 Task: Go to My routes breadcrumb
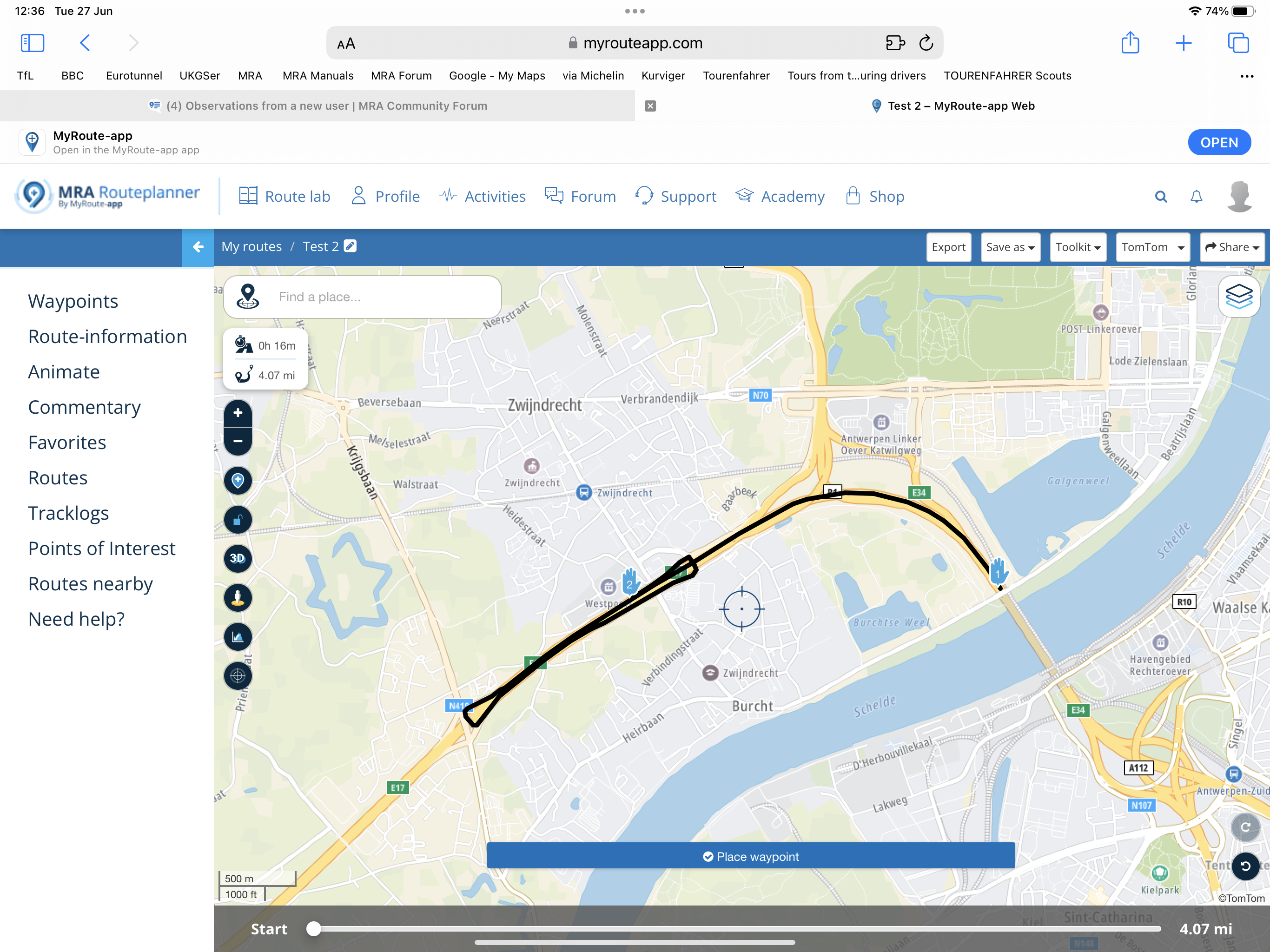click(251, 246)
